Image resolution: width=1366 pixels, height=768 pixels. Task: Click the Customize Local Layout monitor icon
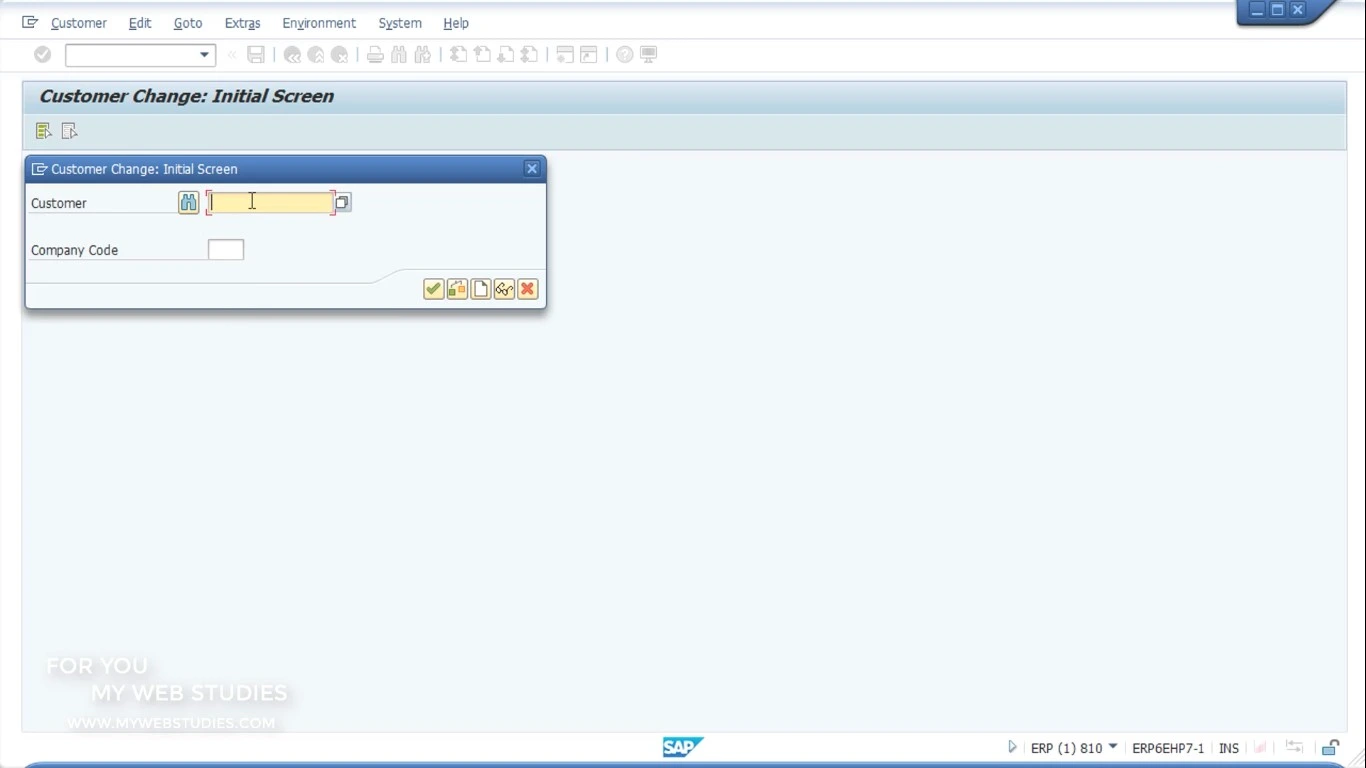point(648,55)
